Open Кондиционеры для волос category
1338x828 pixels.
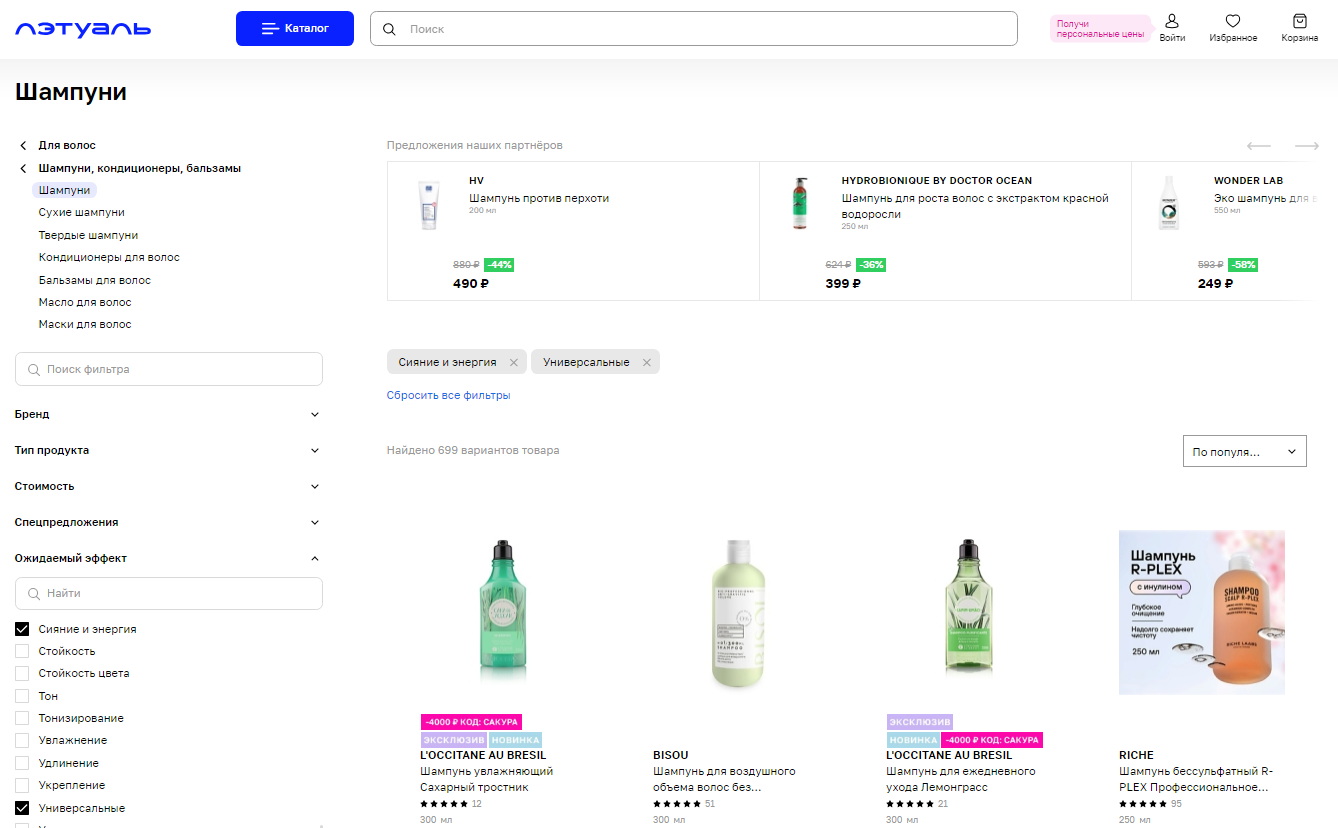tap(109, 257)
